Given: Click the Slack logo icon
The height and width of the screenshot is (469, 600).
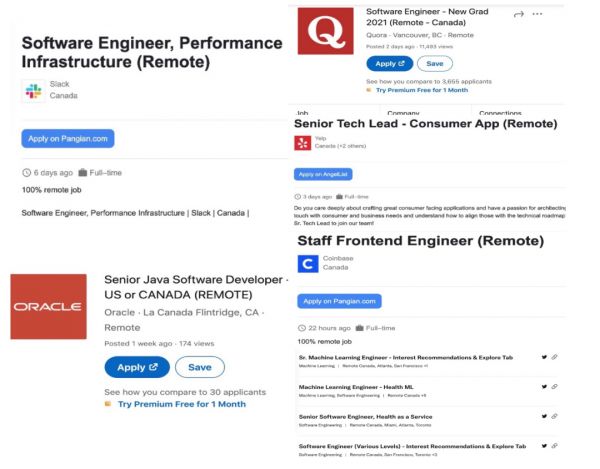Looking at the screenshot, I should [x=32, y=91].
